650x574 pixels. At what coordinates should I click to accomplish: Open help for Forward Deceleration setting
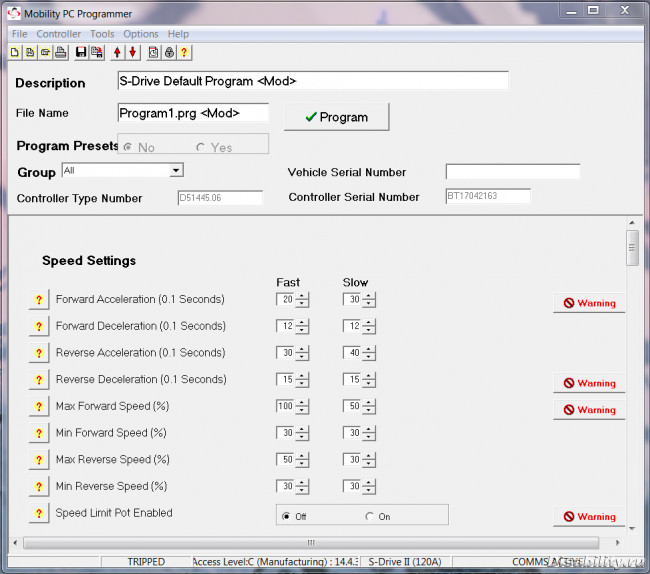[x=39, y=326]
